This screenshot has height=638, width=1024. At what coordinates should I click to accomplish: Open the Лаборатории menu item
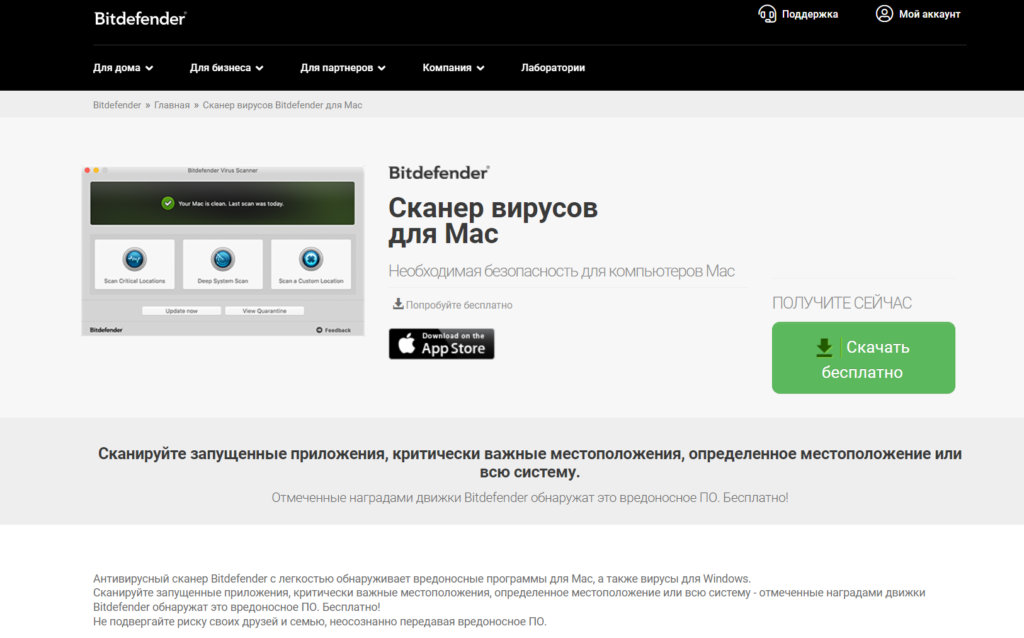tap(553, 68)
